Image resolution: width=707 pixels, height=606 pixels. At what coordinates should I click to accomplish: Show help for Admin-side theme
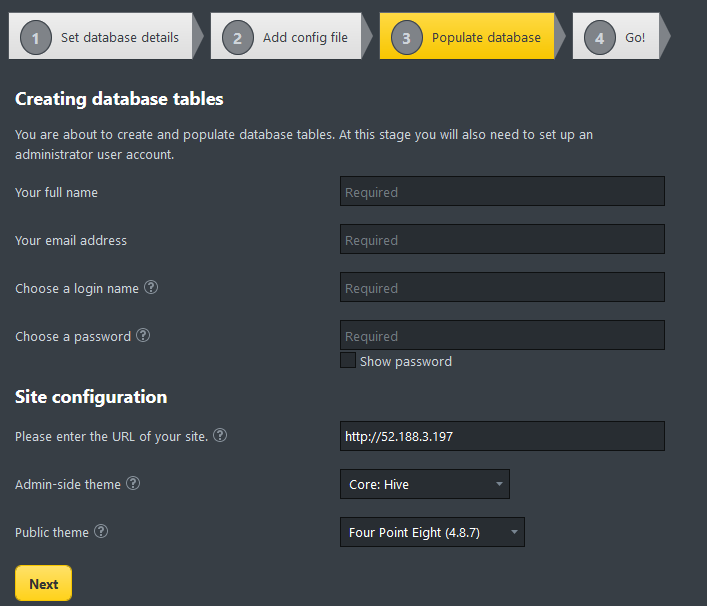(x=133, y=484)
